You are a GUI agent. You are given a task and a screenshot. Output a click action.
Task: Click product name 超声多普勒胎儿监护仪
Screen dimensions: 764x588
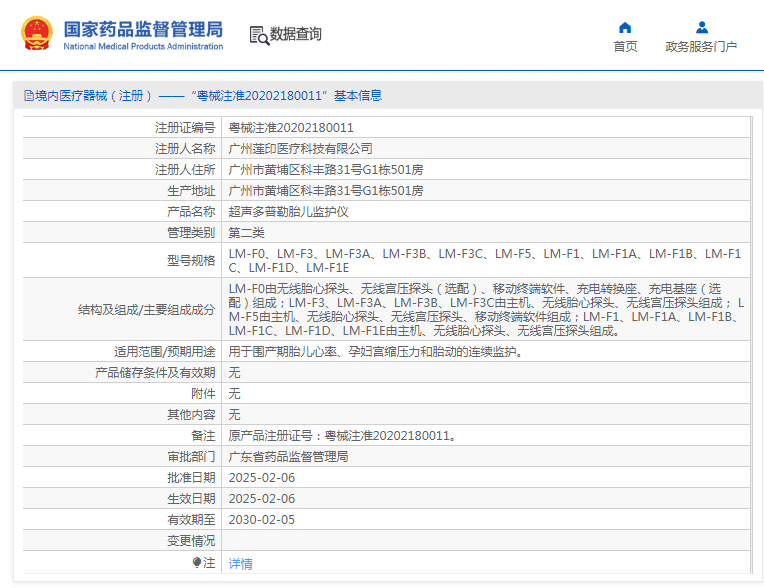point(288,212)
